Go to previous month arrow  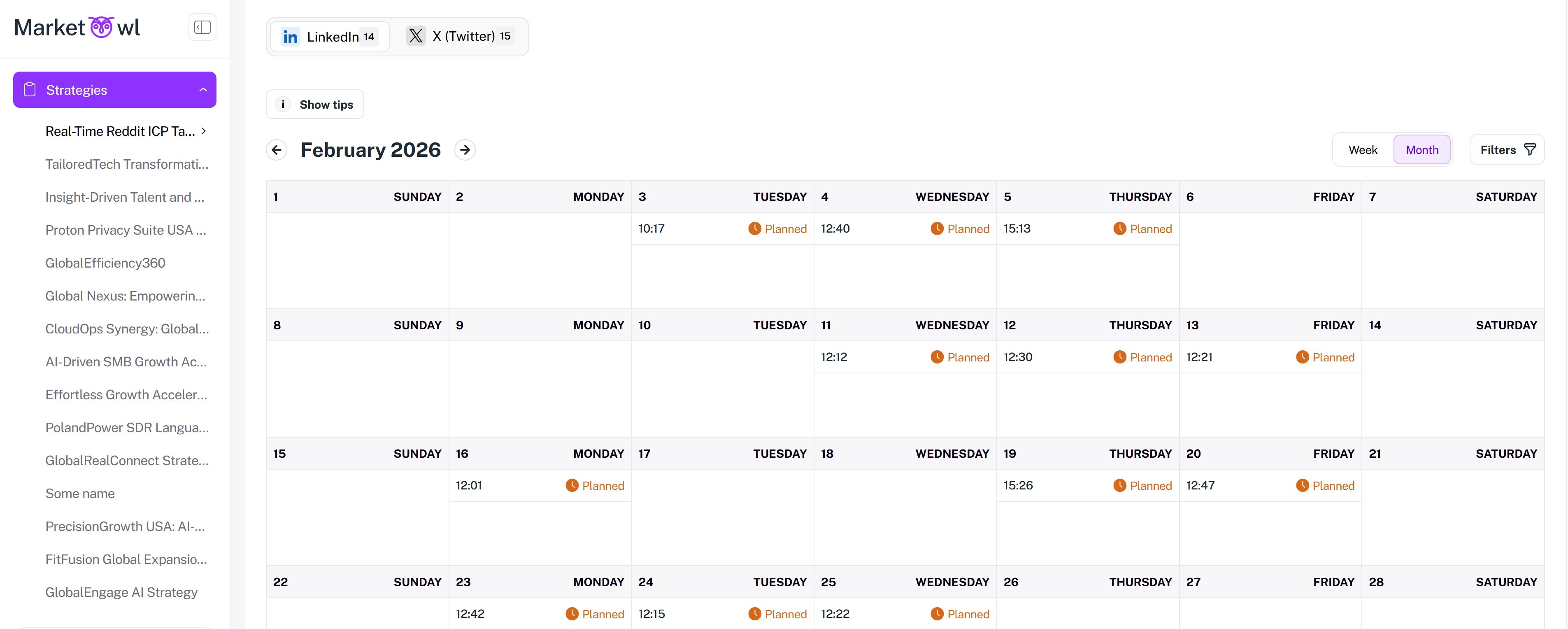pos(277,150)
